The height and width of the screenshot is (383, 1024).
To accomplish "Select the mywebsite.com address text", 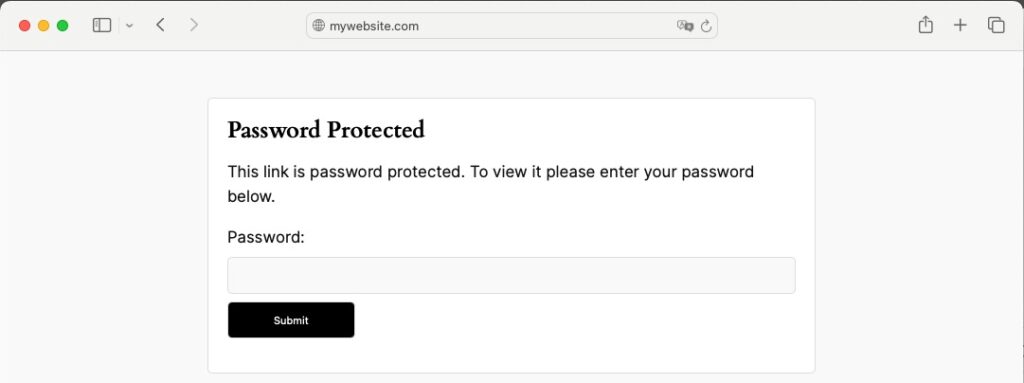I will pos(374,26).
